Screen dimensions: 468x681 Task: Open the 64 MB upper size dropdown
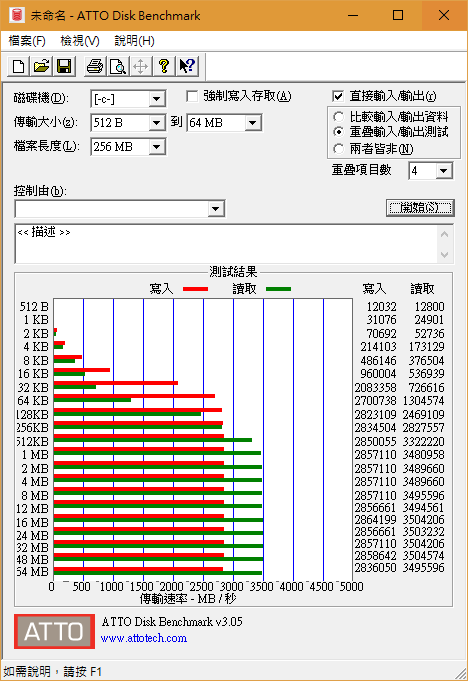[x=253, y=123]
